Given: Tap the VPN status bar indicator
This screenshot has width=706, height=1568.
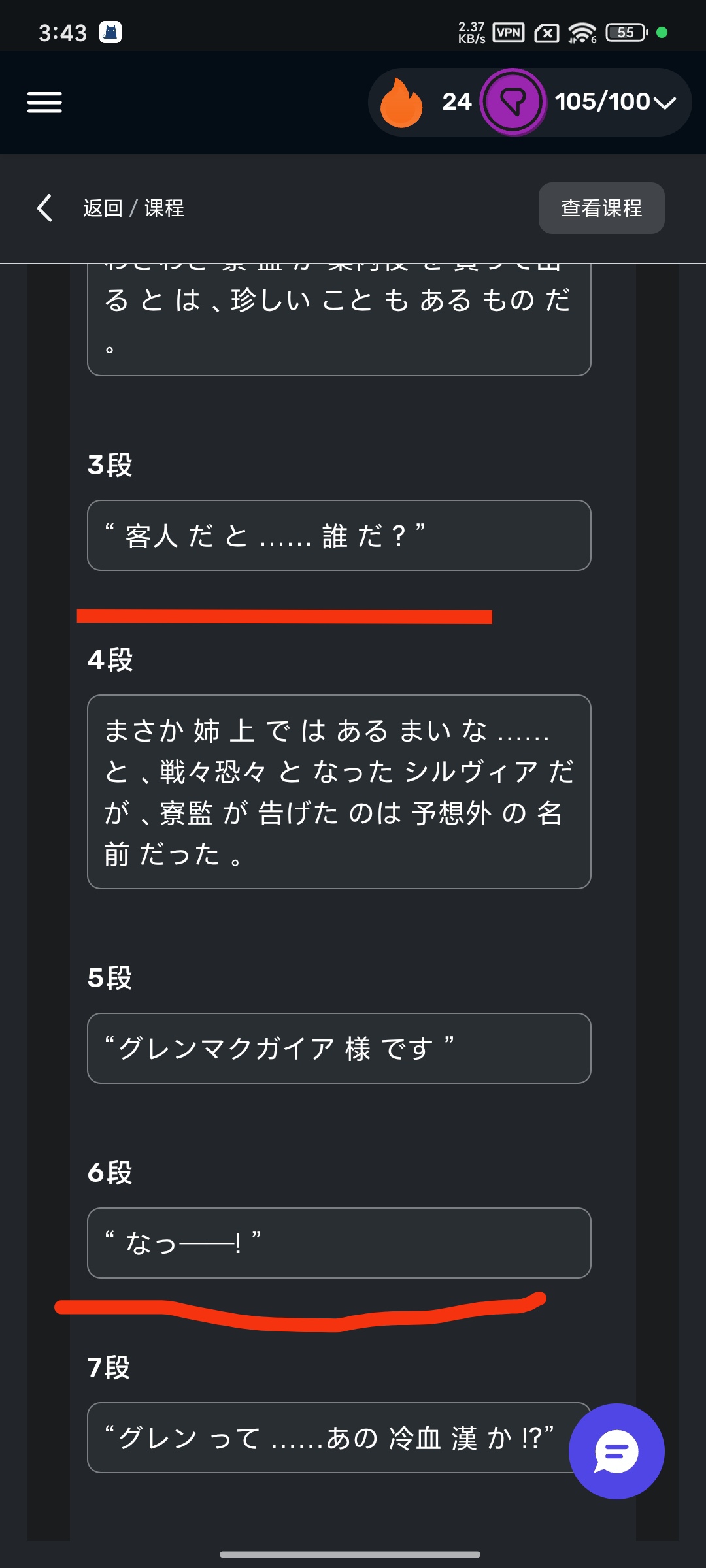Looking at the screenshot, I should pyautogui.click(x=508, y=32).
